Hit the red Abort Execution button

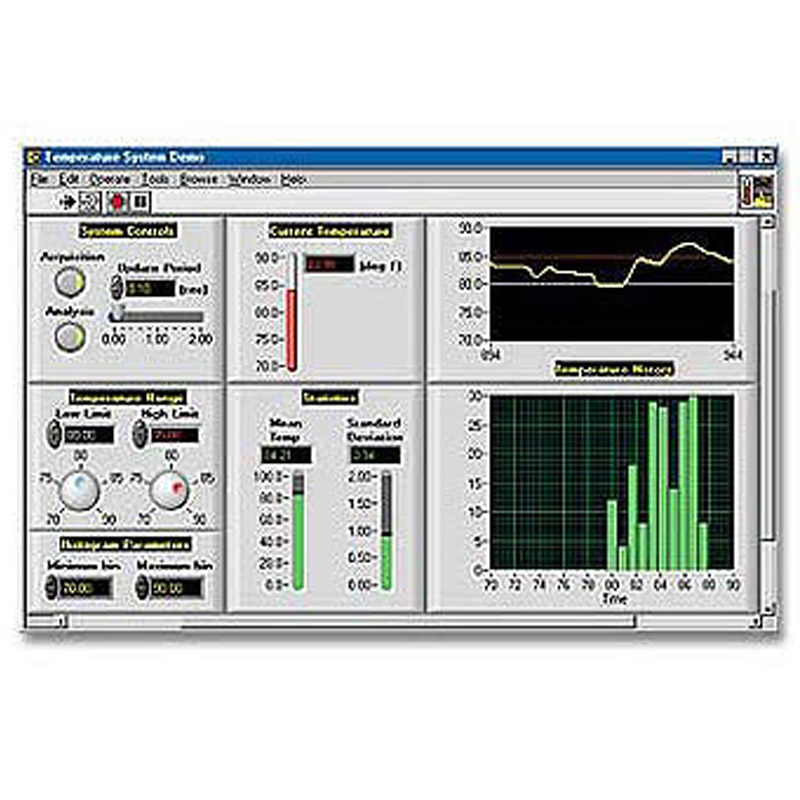(117, 201)
